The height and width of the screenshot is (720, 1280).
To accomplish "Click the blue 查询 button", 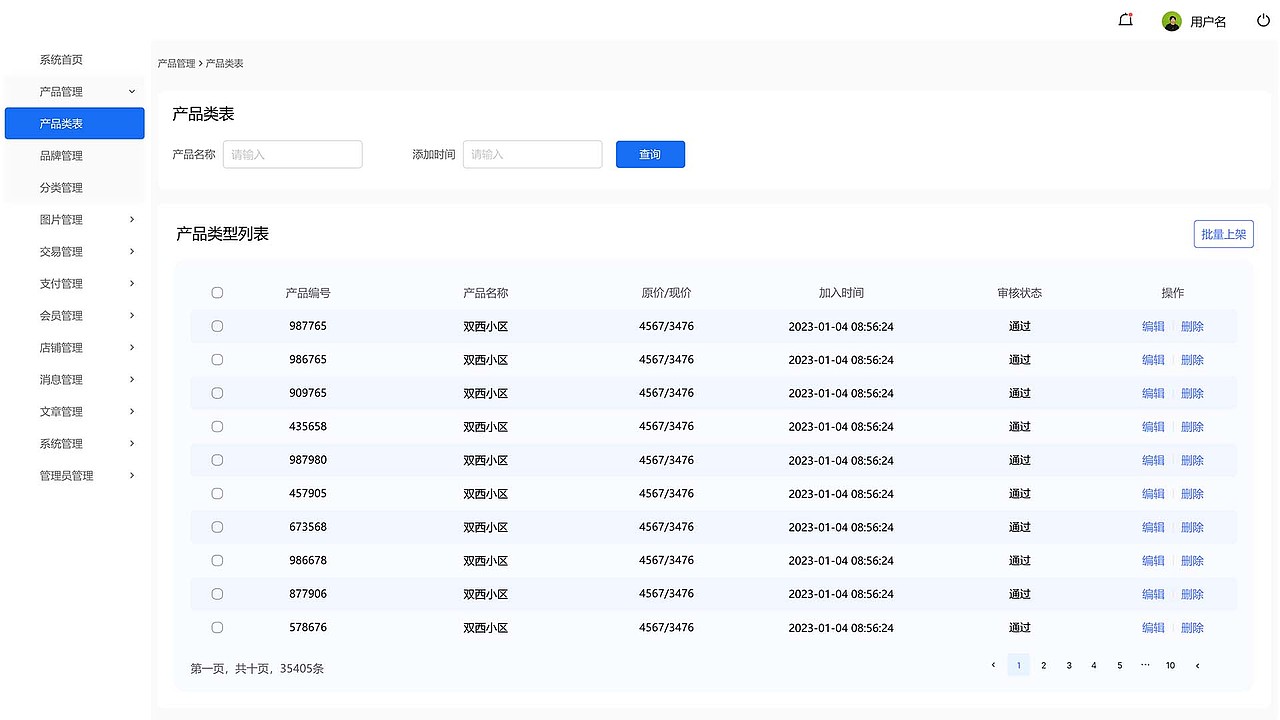I will (x=650, y=154).
